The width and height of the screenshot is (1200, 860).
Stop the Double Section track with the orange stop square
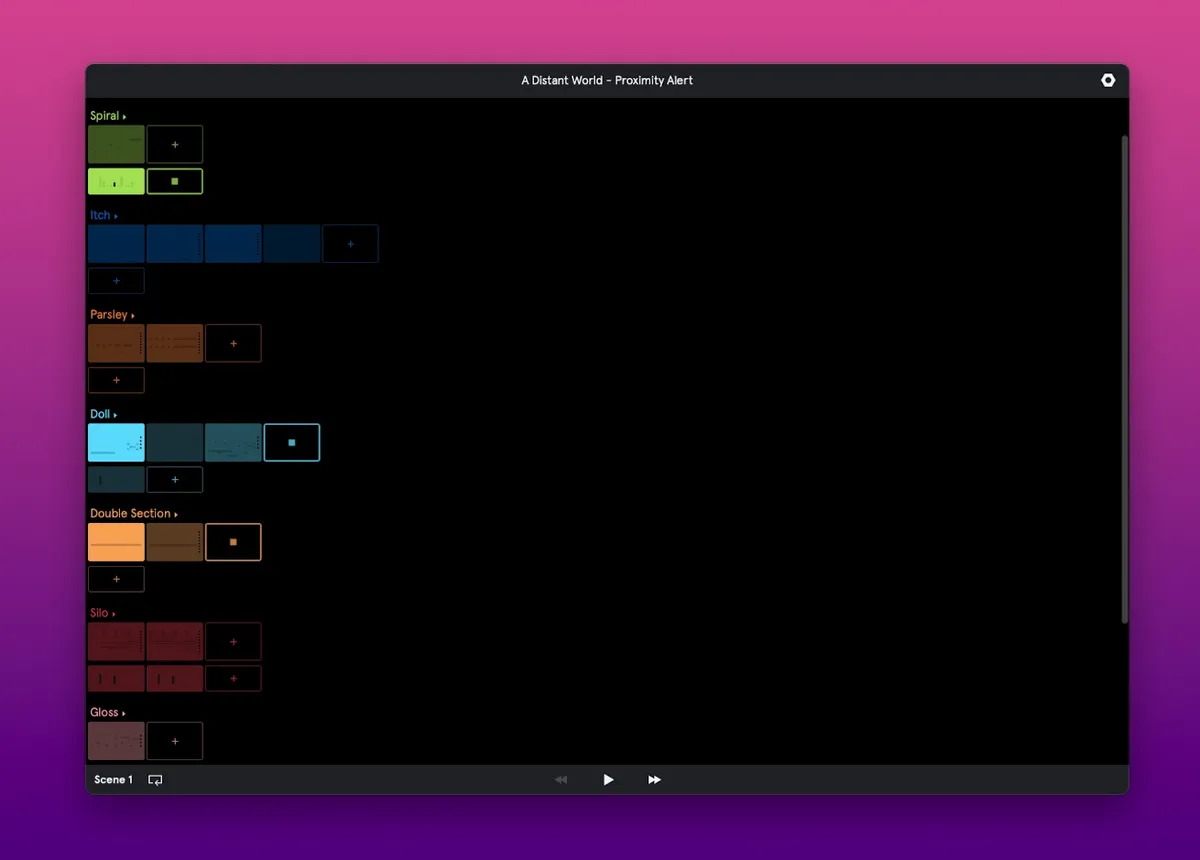click(x=233, y=542)
